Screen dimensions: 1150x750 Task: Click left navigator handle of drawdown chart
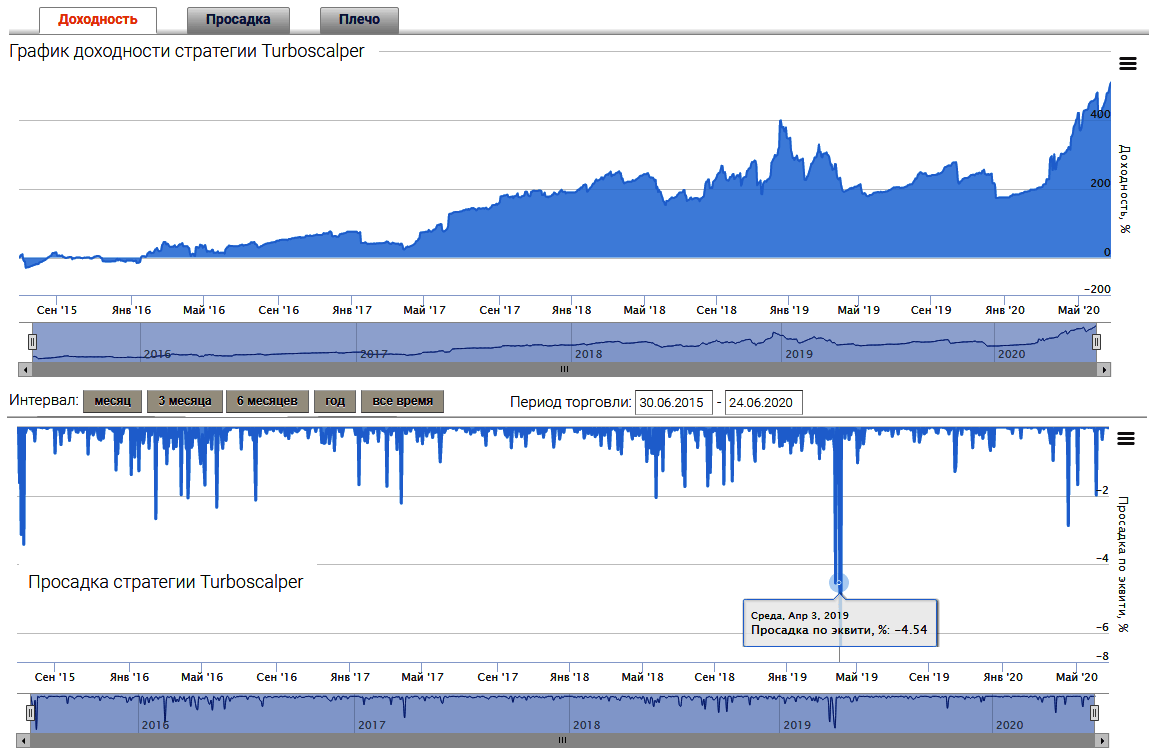(31, 712)
